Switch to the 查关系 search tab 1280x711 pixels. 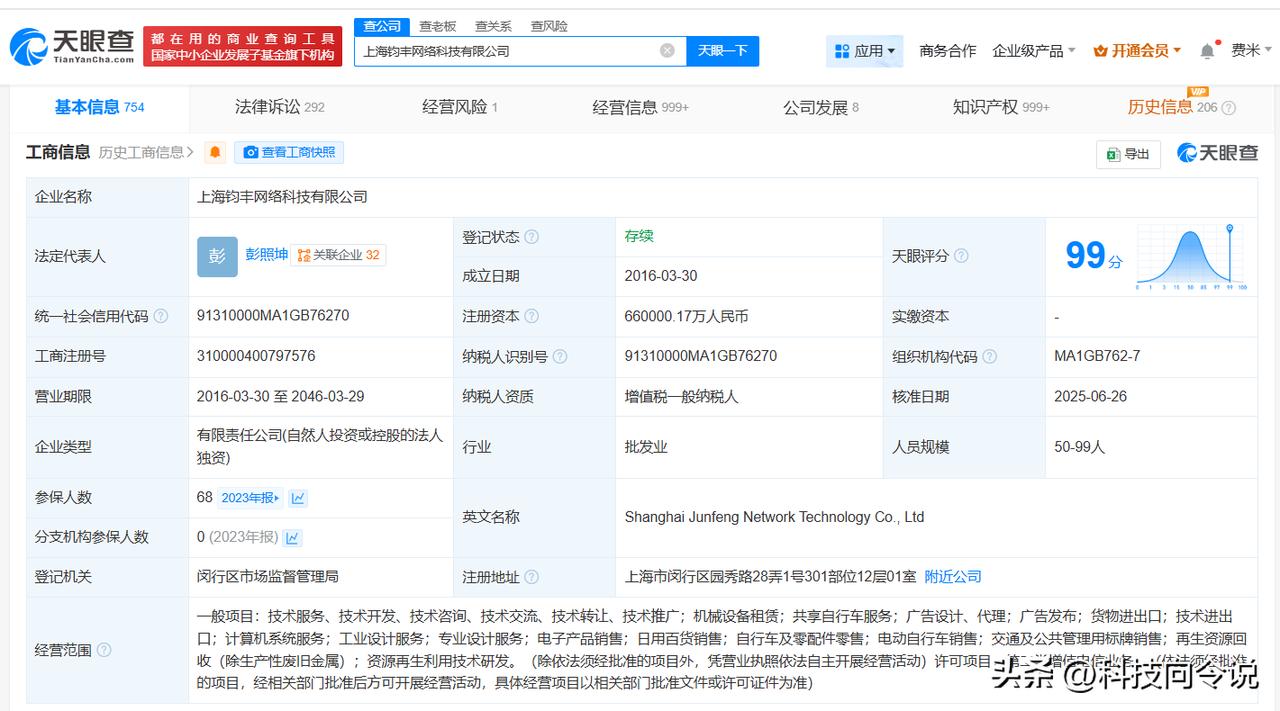point(493,26)
